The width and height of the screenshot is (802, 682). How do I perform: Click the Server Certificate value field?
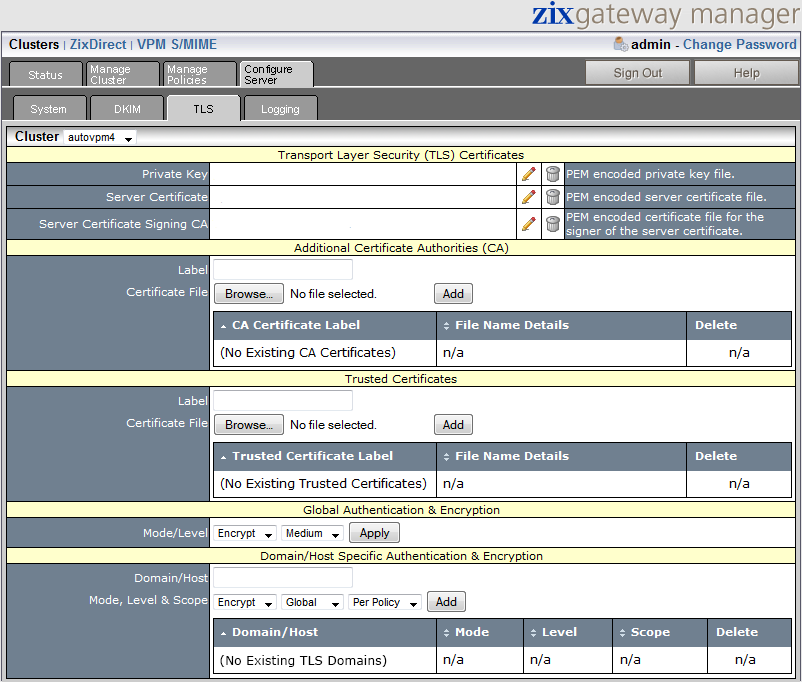(x=363, y=197)
